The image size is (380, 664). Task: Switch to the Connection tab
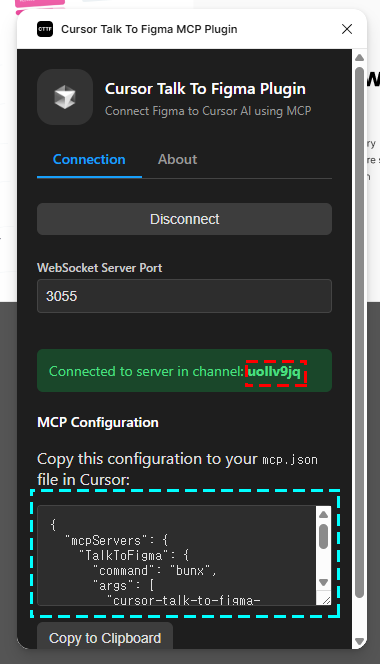pyautogui.click(x=89, y=160)
